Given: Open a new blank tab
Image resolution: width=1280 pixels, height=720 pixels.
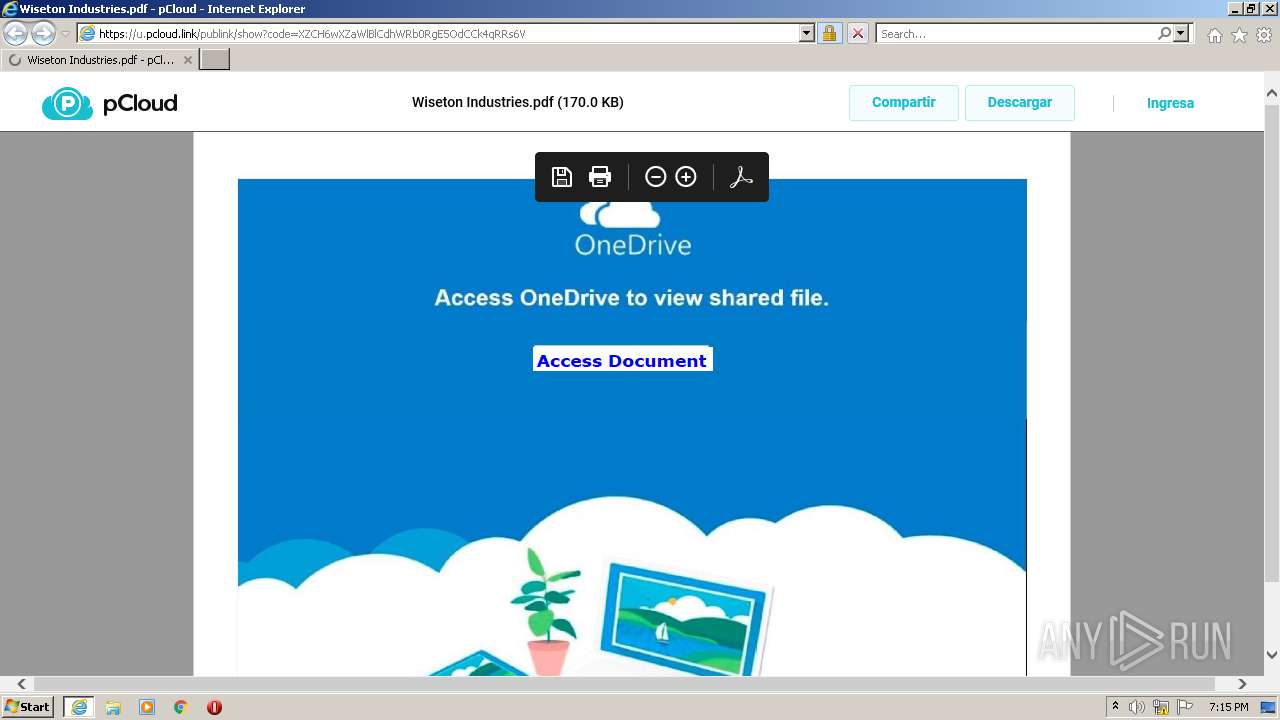Looking at the screenshot, I should coord(215,60).
